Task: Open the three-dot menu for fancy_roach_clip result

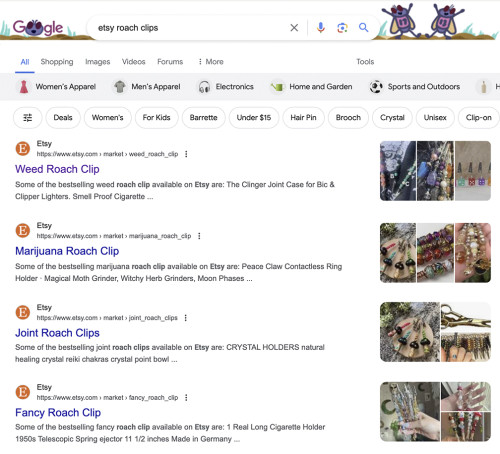Action: pyautogui.click(x=186, y=398)
